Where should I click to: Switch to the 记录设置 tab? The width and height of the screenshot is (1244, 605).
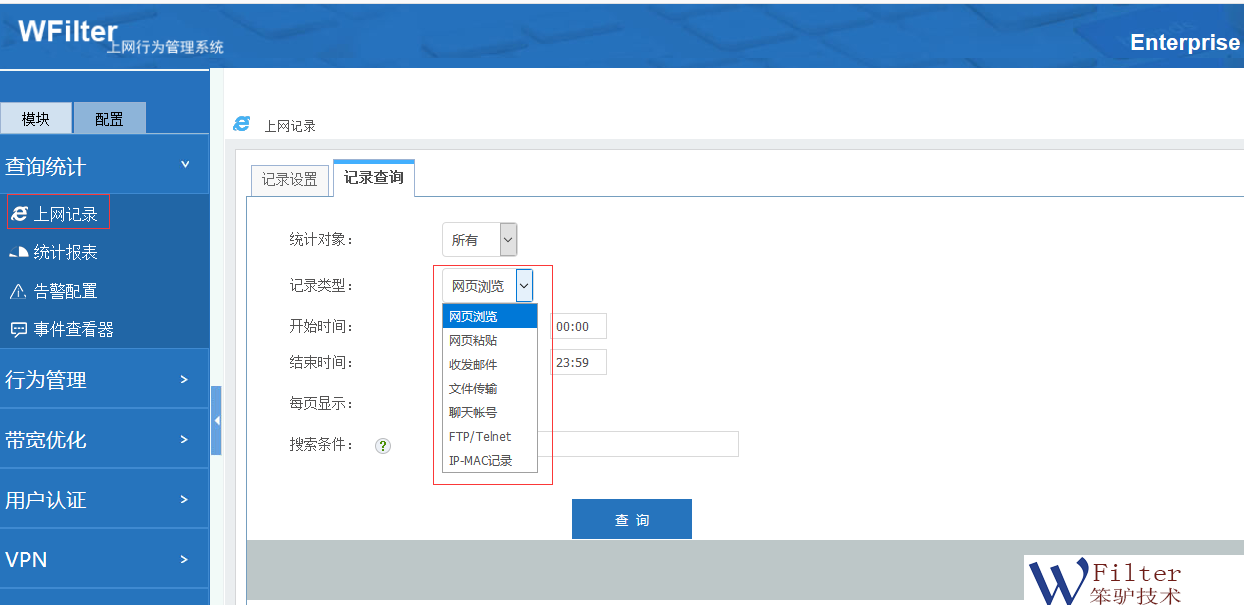289,179
